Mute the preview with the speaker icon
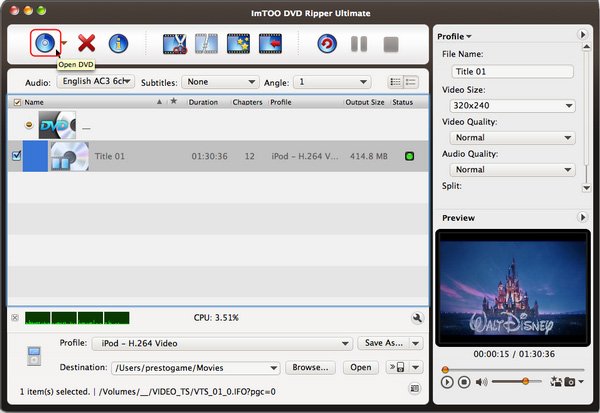Viewport: 600px width, 413px height. pos(481,382)
